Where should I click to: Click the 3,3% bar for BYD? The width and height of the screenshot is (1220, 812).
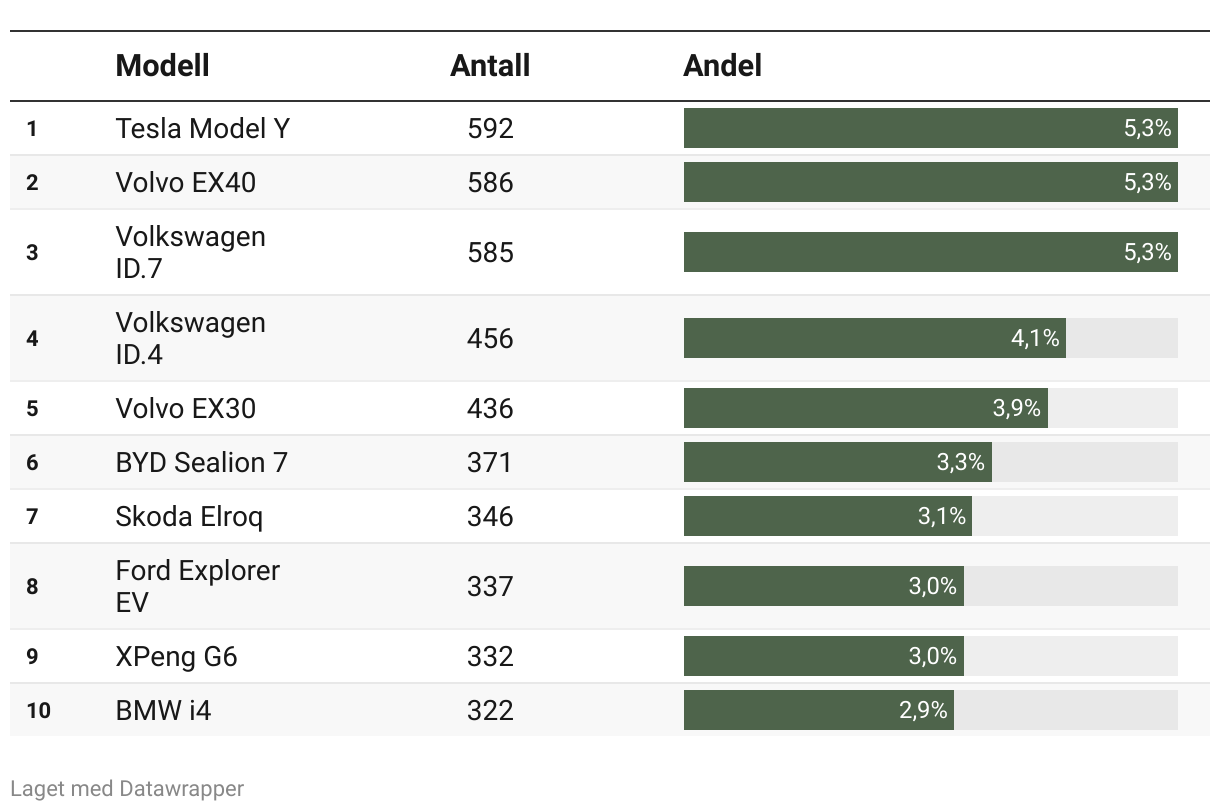pos(838,462)
